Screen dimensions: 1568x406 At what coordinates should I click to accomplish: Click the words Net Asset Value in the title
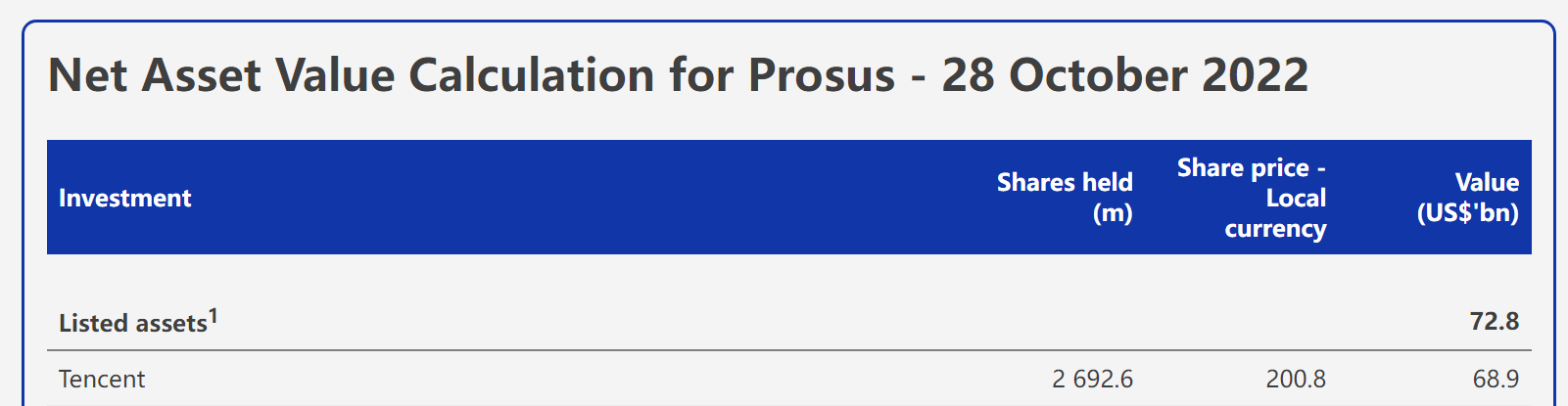(220, 75)
